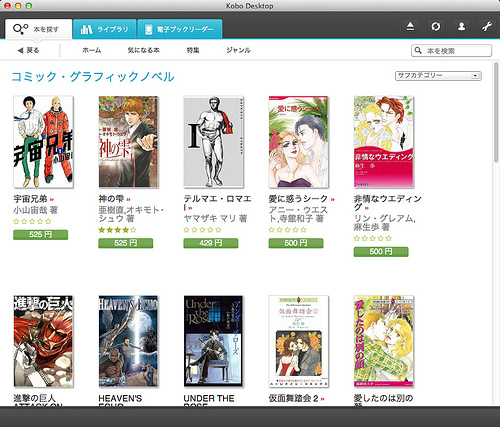Open テルマエ・ロマエ cover thumbnail

[214, 142]
